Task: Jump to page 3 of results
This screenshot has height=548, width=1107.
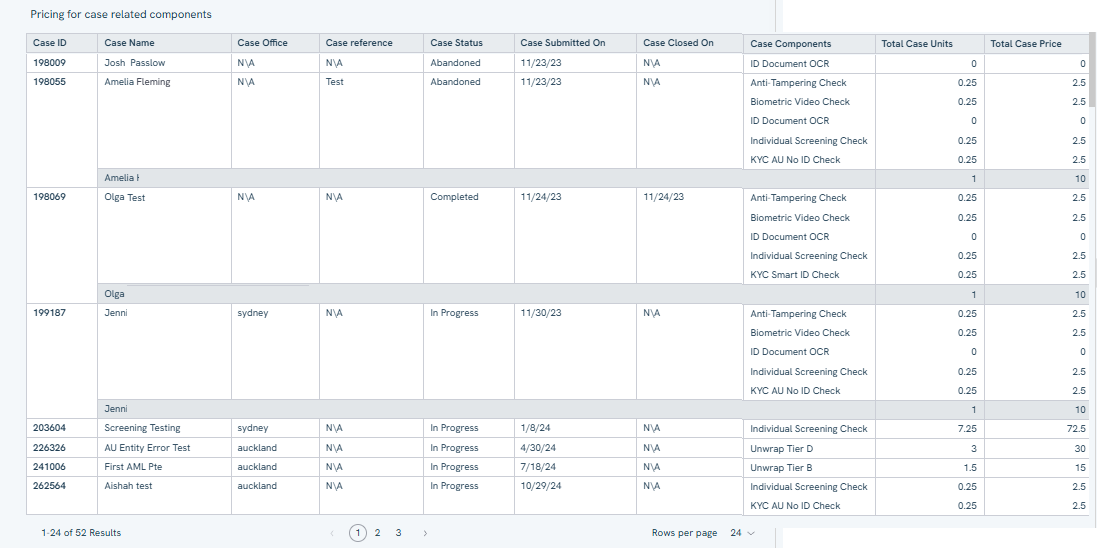Action: point(398,533)
